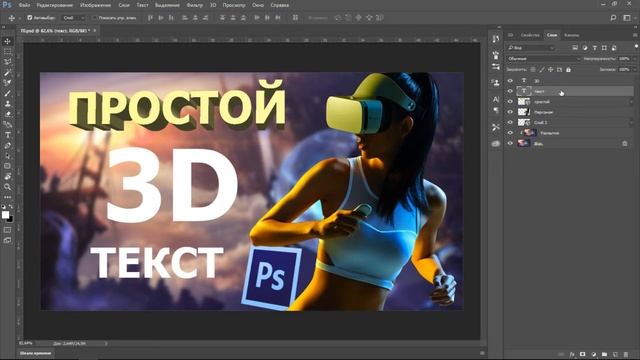
Task: Select the Eraser tool
Action: click(7, 114)
